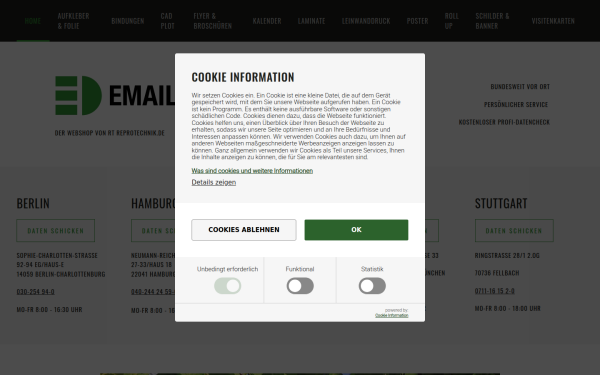
Task: Click Ringstrasse 28/1 2.OG address
Action: coord(507,255)
